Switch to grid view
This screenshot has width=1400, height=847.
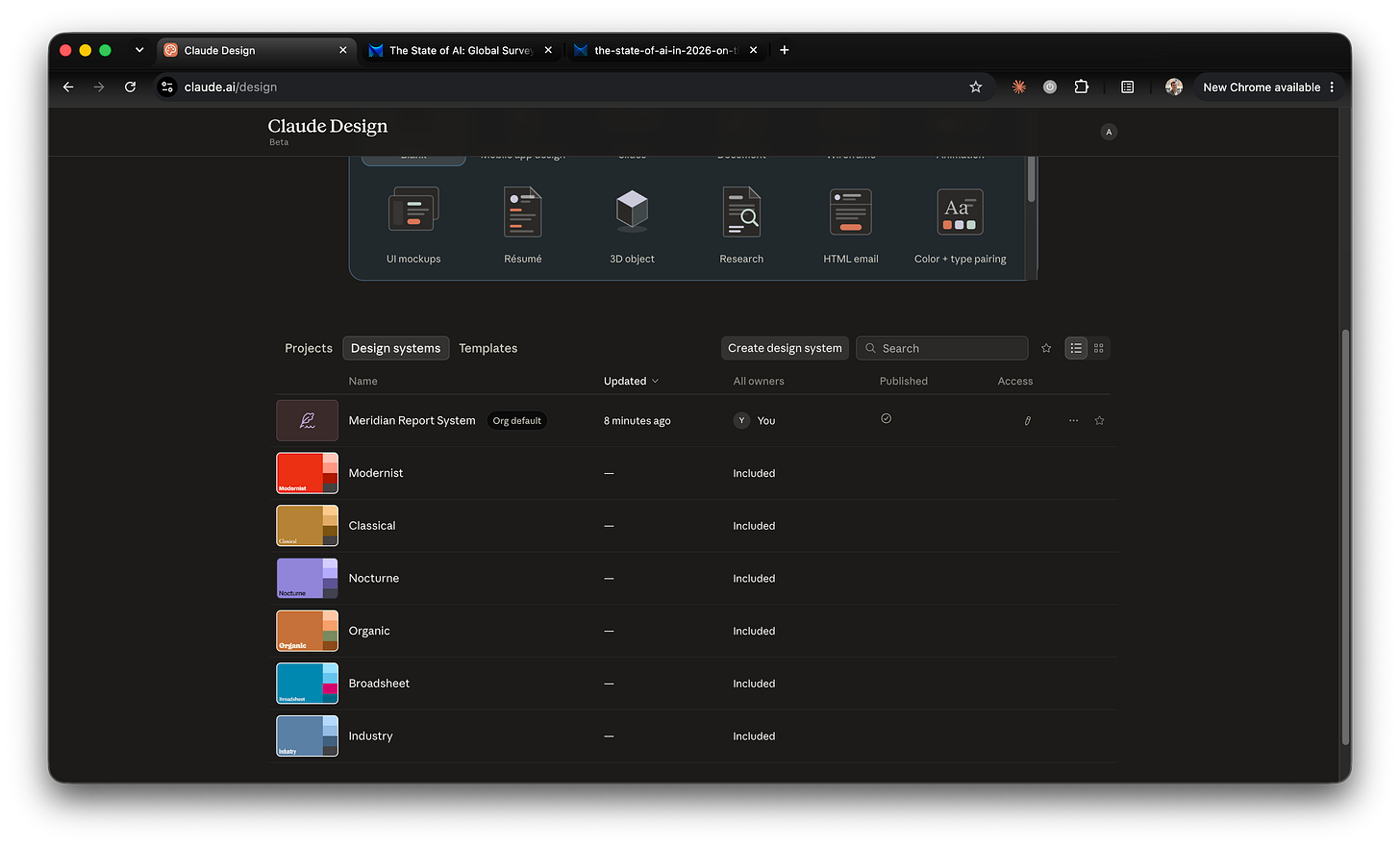click(x=1099, y=348)
